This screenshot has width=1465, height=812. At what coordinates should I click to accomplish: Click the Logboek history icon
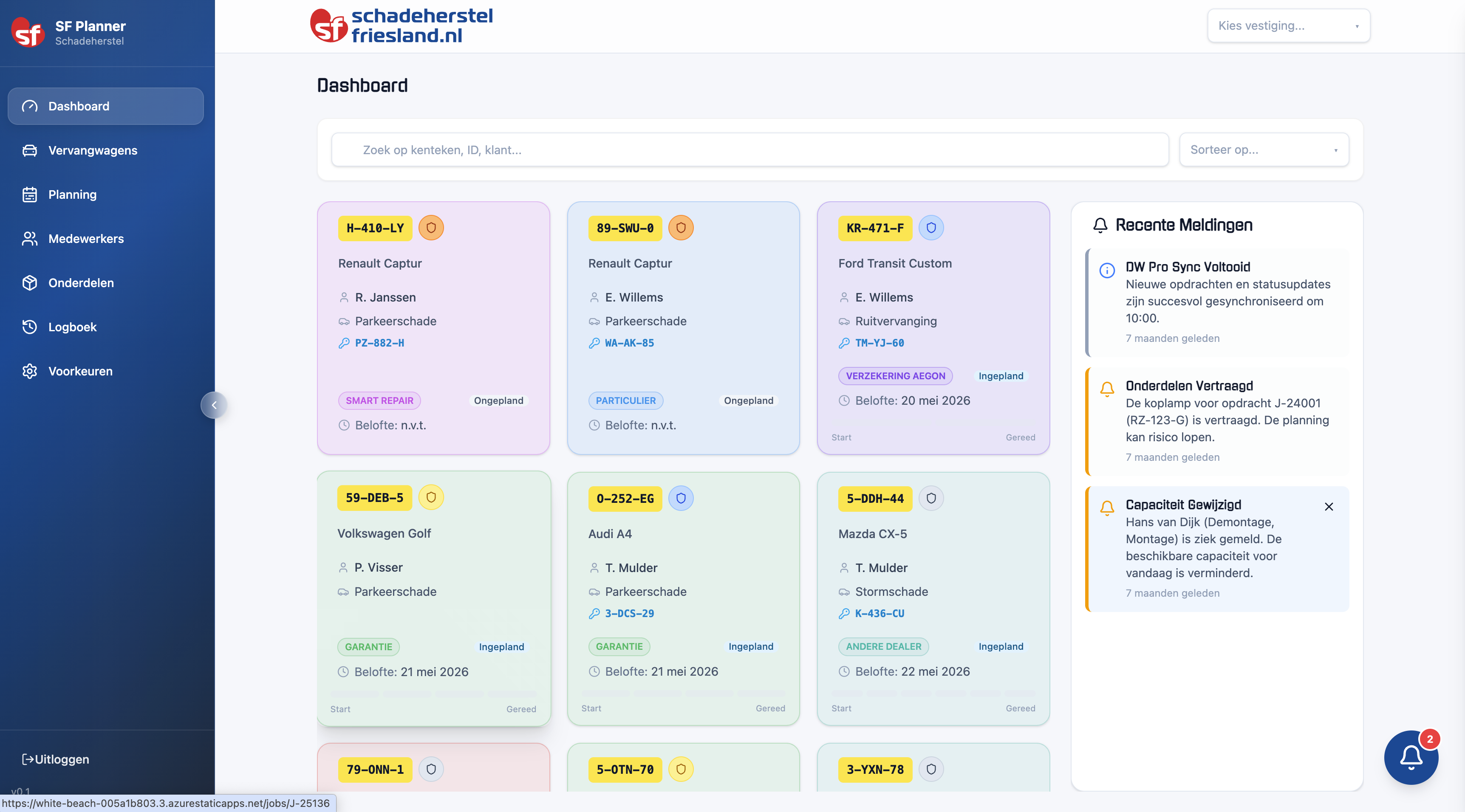click(x=30, y=327)
